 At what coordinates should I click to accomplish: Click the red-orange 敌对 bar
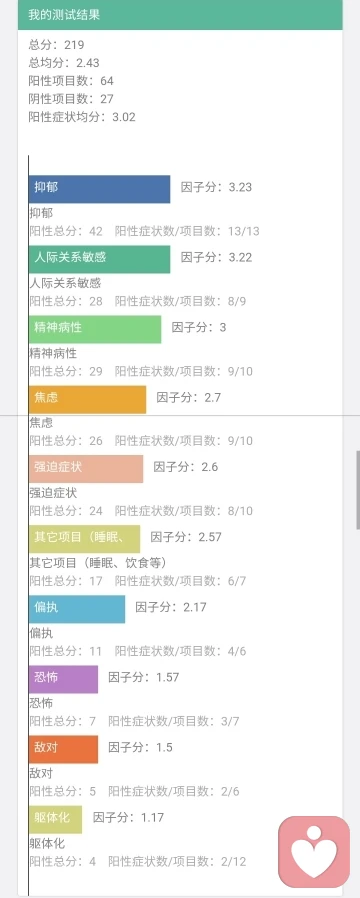[x=64, y=749]
